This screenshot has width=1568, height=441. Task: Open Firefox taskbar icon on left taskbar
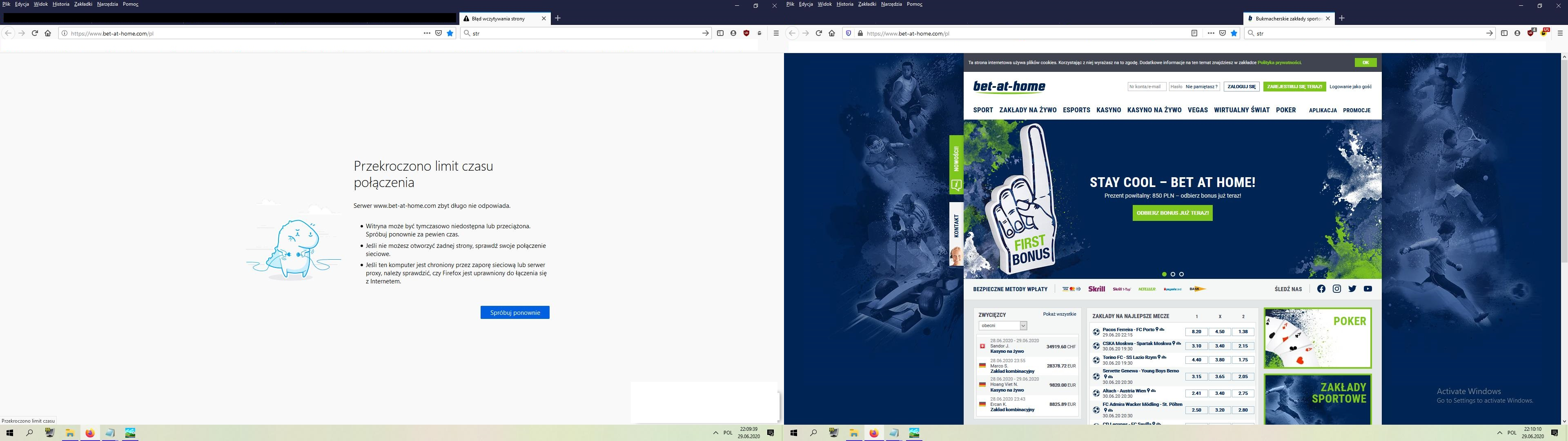(x=90, y=433)
